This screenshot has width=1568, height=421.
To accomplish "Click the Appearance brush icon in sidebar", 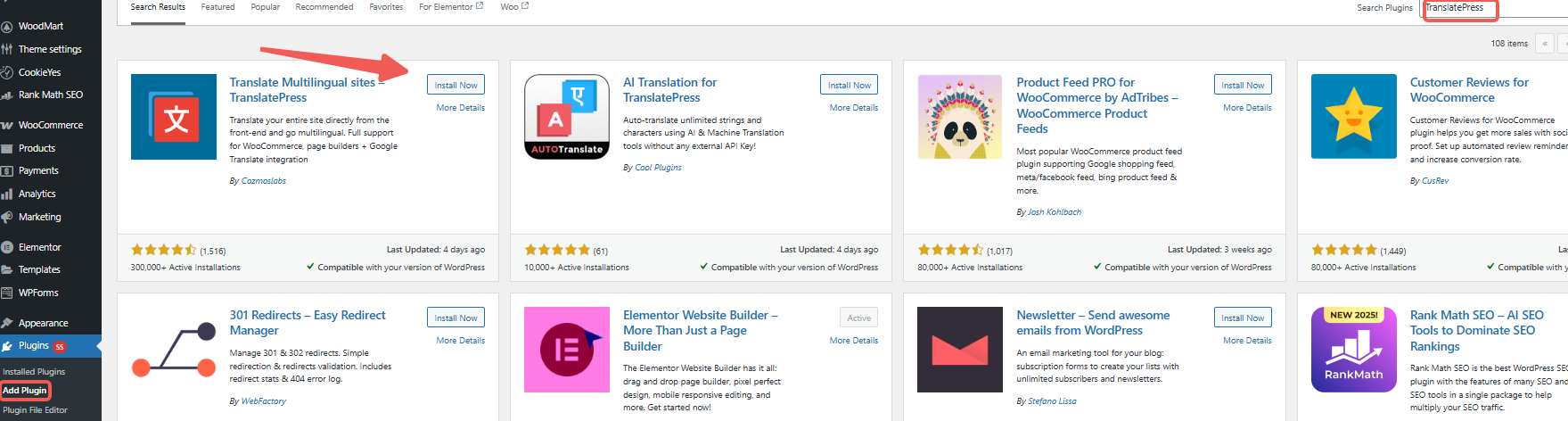I will [x=7, y=324].
